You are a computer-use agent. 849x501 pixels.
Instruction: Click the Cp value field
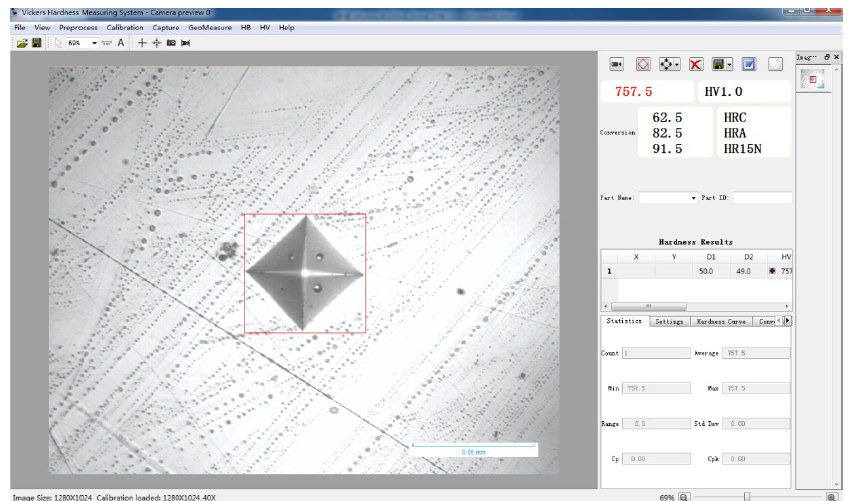tap(656, 459)
